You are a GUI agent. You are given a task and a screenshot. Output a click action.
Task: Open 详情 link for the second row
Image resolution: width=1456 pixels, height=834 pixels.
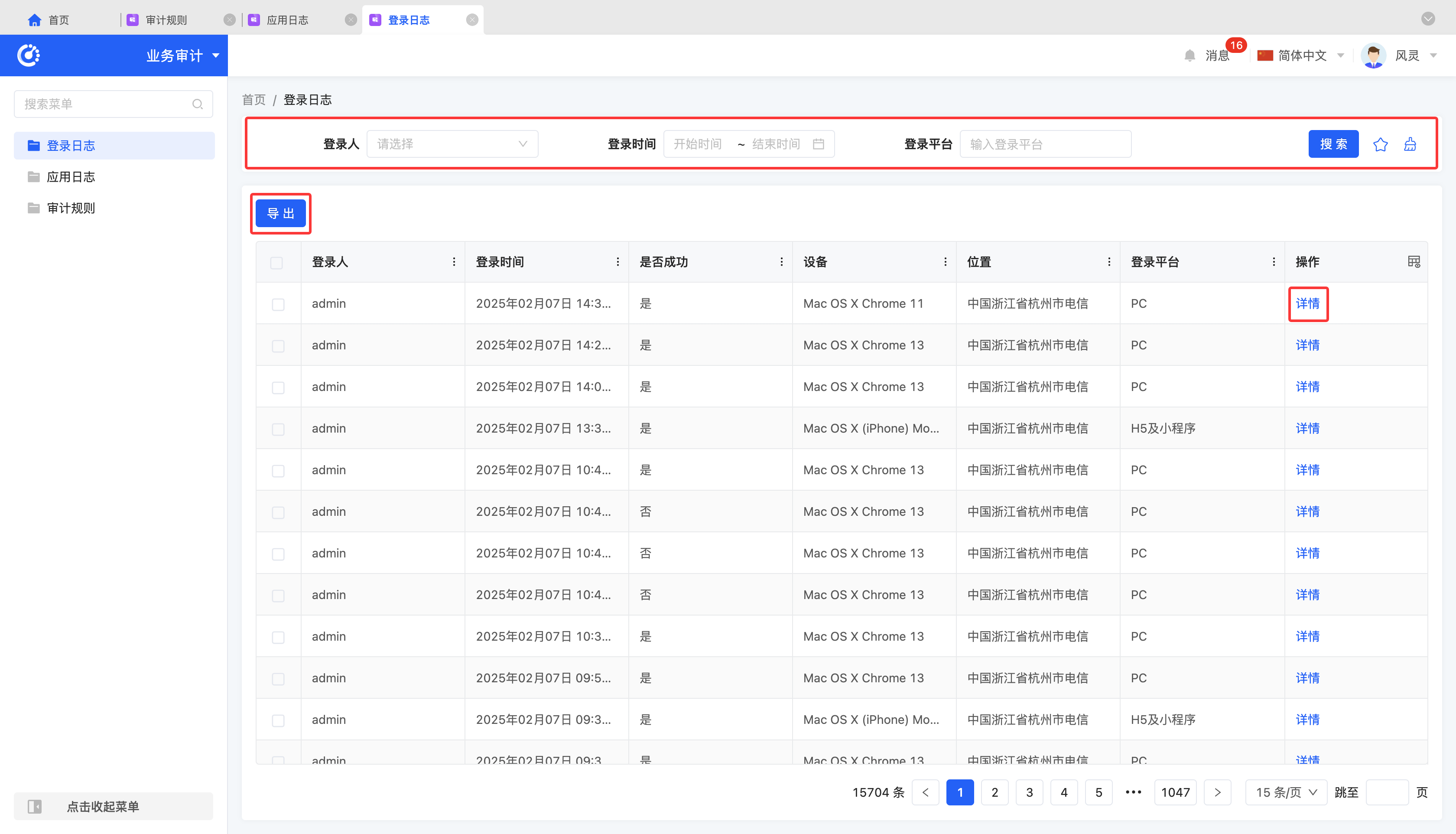1307,345
